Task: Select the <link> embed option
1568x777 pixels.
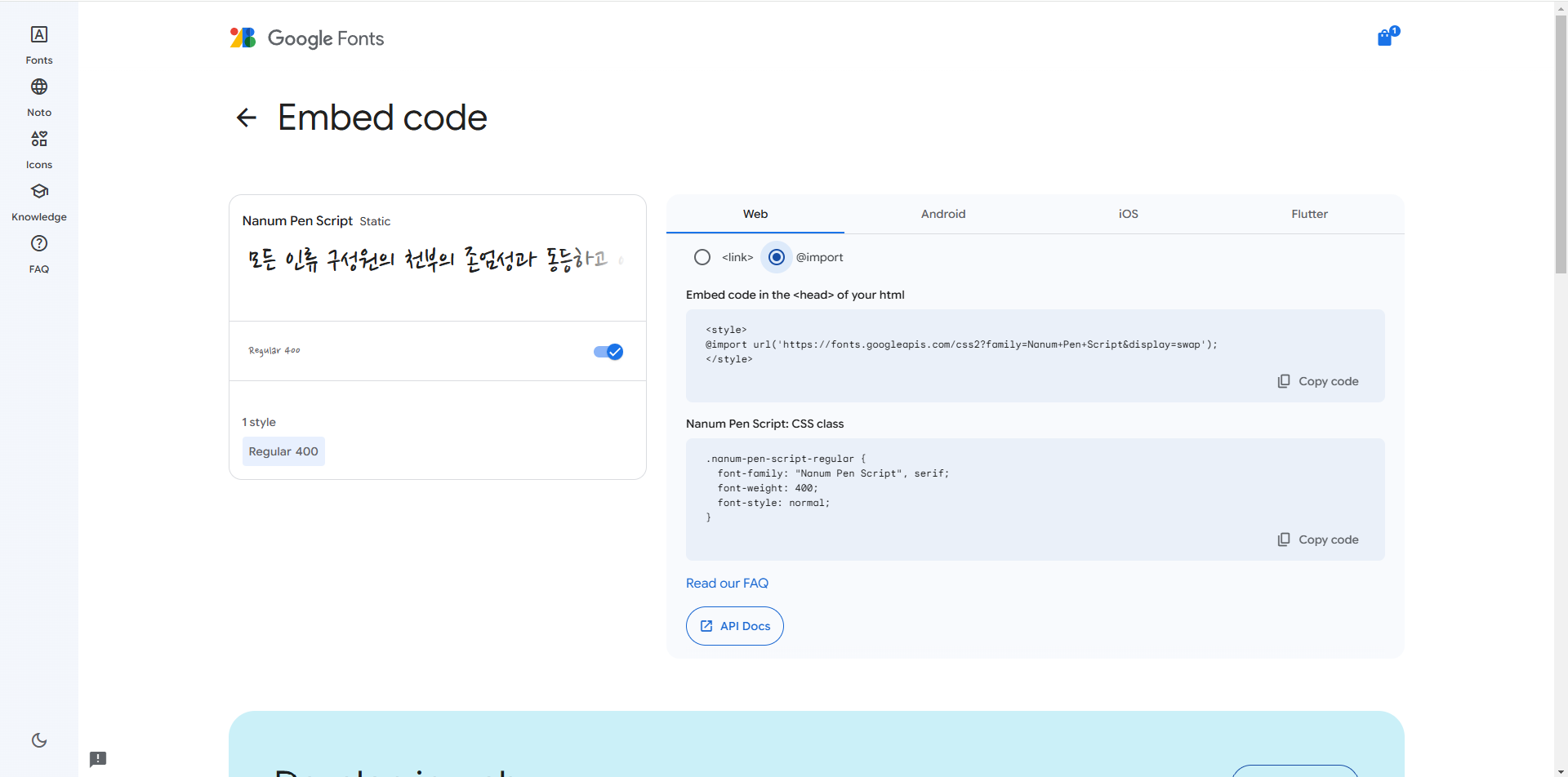Action: click(702, 257)
